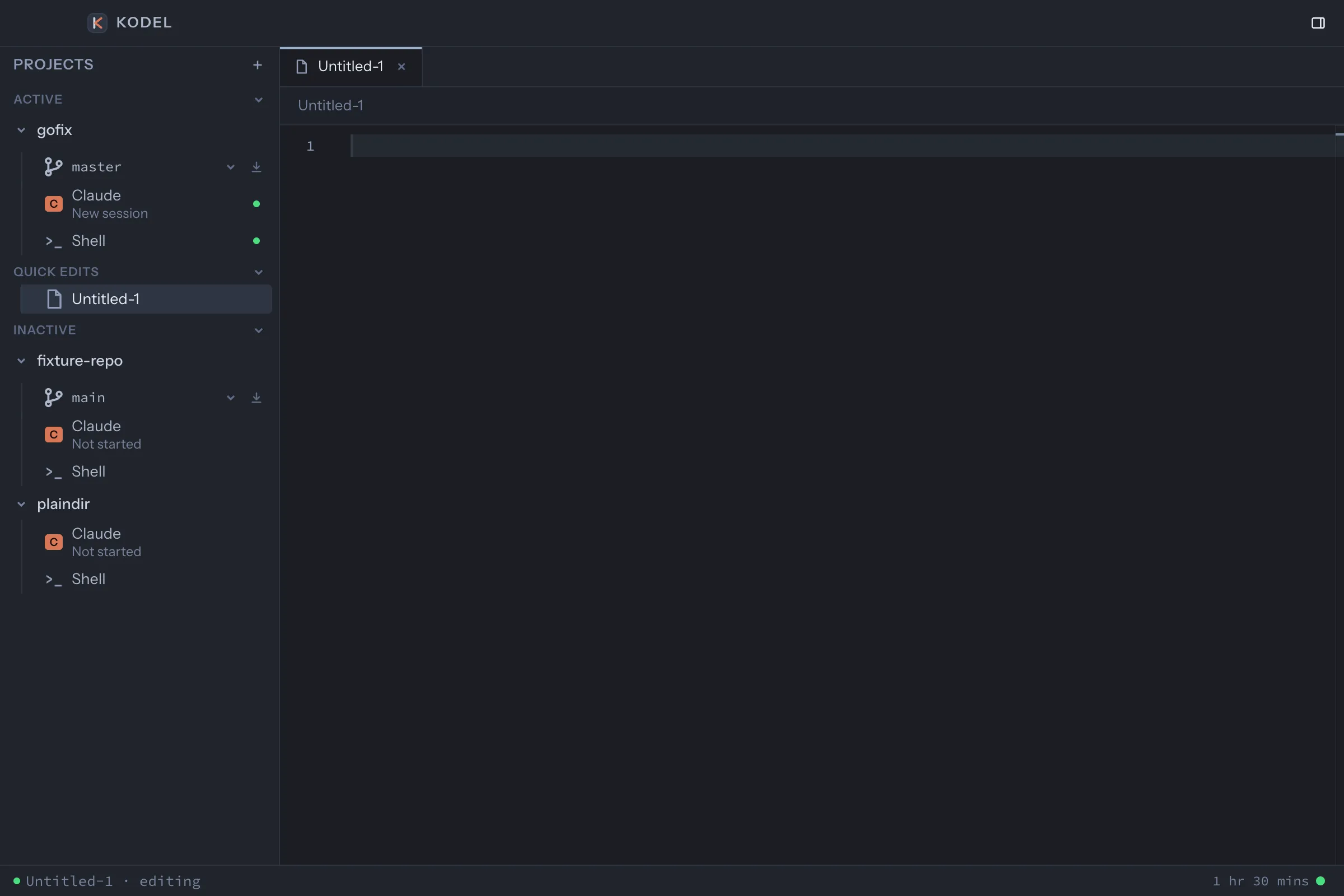
Task: Click the master branch name
Action: point(96,167)
